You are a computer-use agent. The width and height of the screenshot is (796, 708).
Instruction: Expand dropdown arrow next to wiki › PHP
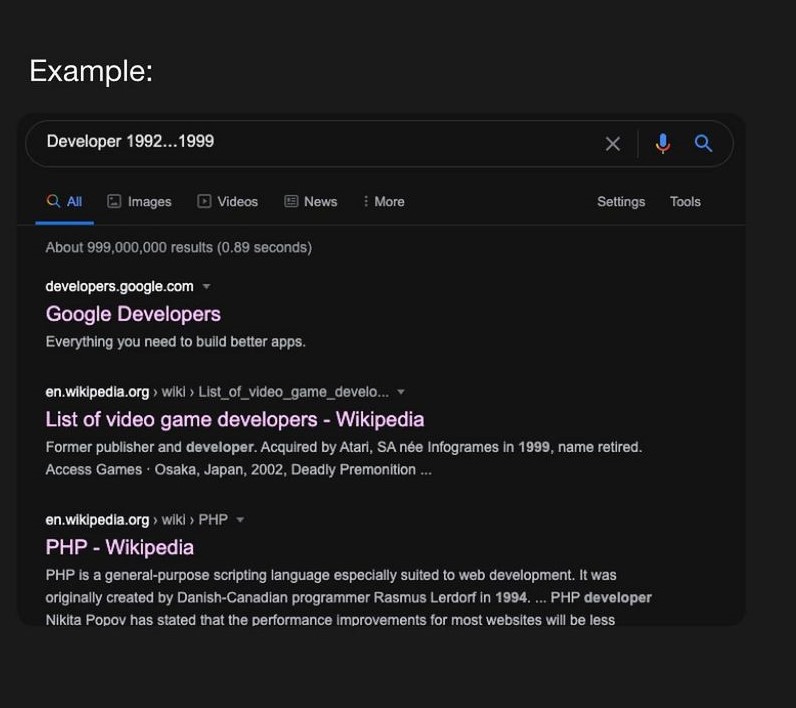[x=240, y=520]
